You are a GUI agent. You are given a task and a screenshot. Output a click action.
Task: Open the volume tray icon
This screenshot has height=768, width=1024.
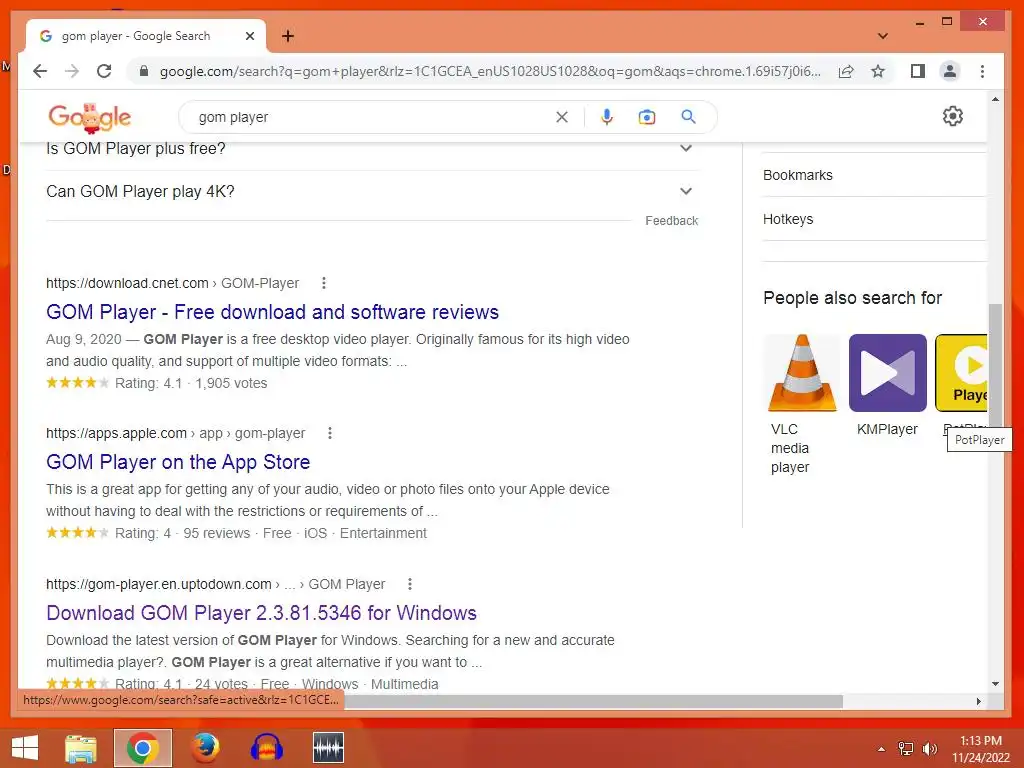tap(929, 749)
